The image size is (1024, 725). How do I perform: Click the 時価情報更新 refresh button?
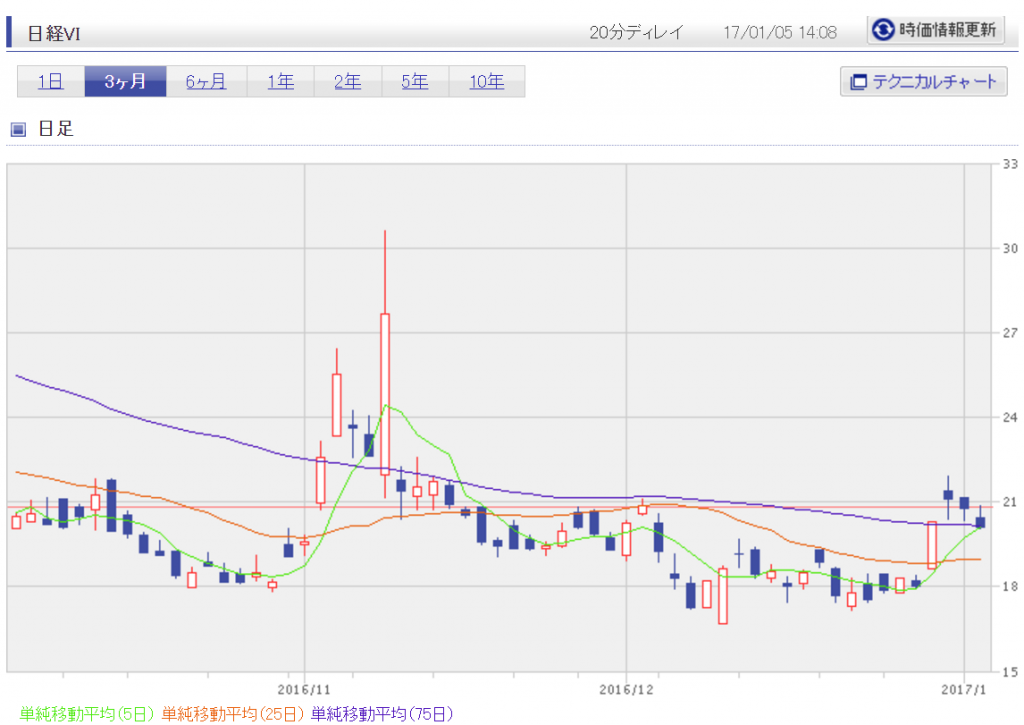point(936,30)
